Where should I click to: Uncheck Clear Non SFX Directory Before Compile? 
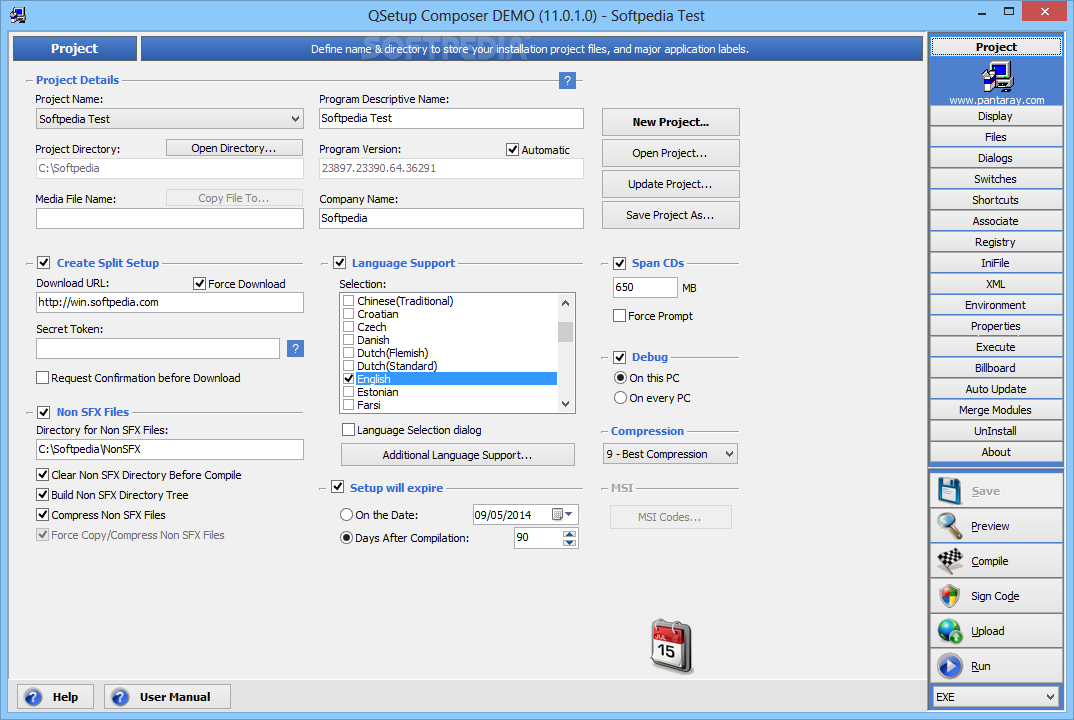(x=42, y=475)
